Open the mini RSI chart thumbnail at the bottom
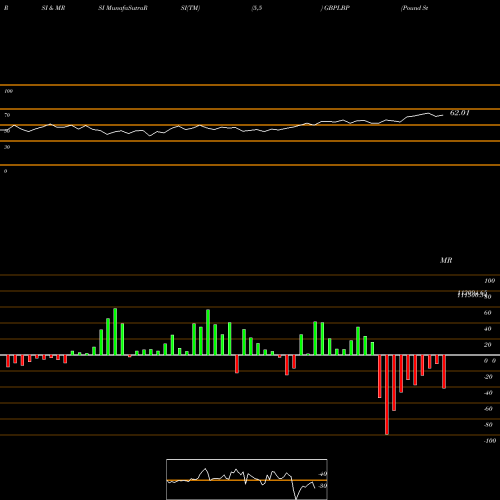This screenshot has width=500, height=500. click(247, 479)
